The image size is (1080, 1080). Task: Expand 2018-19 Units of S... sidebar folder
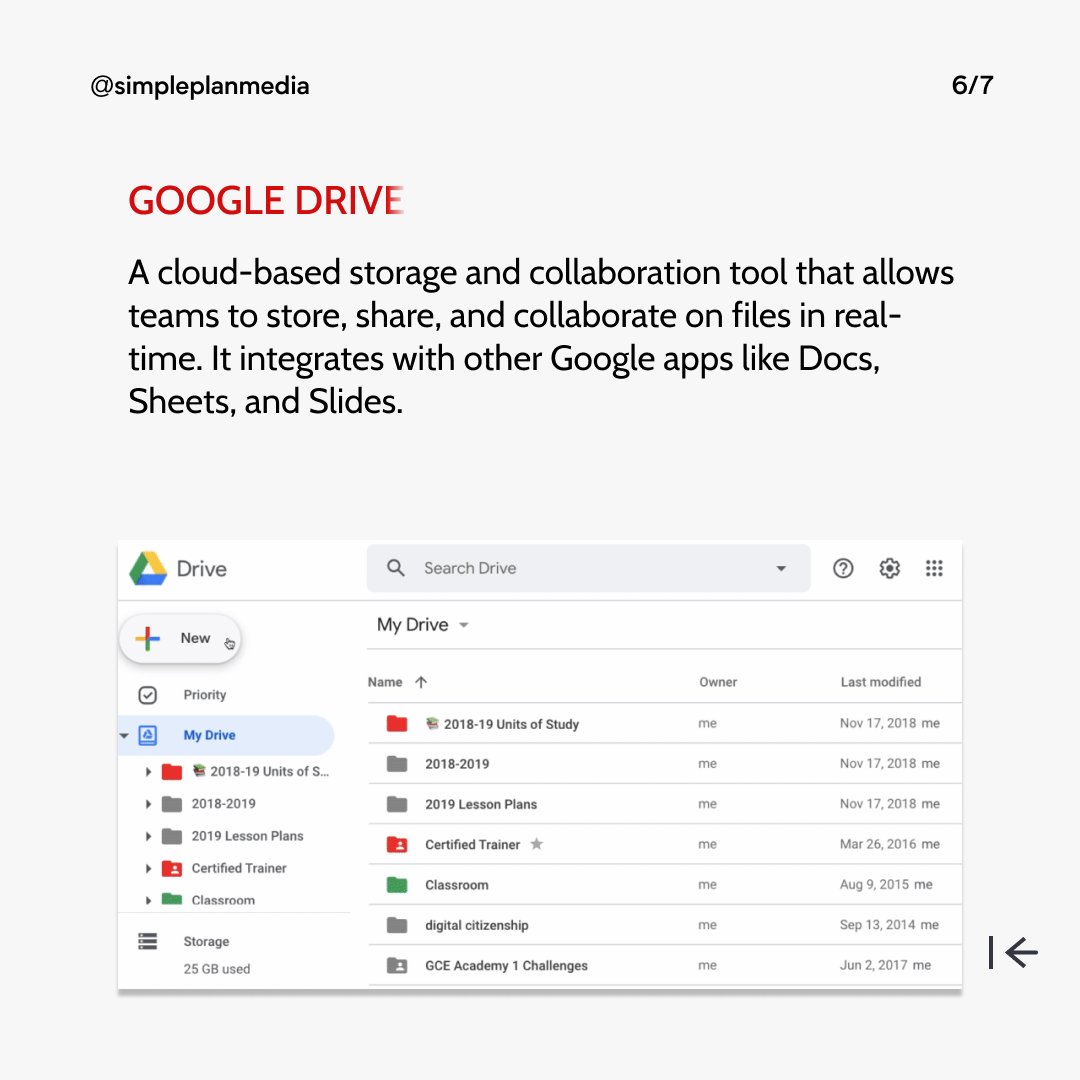click(x=148, y=771)
